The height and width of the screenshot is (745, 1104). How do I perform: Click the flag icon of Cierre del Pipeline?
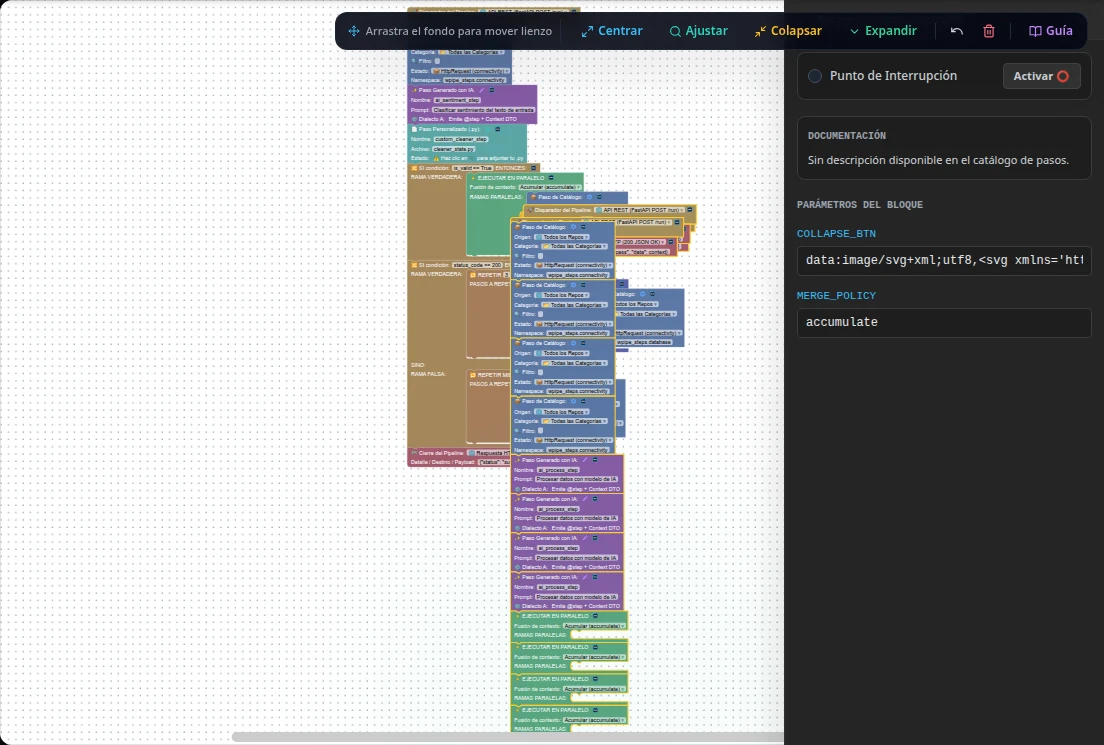(x=414, y=453)
